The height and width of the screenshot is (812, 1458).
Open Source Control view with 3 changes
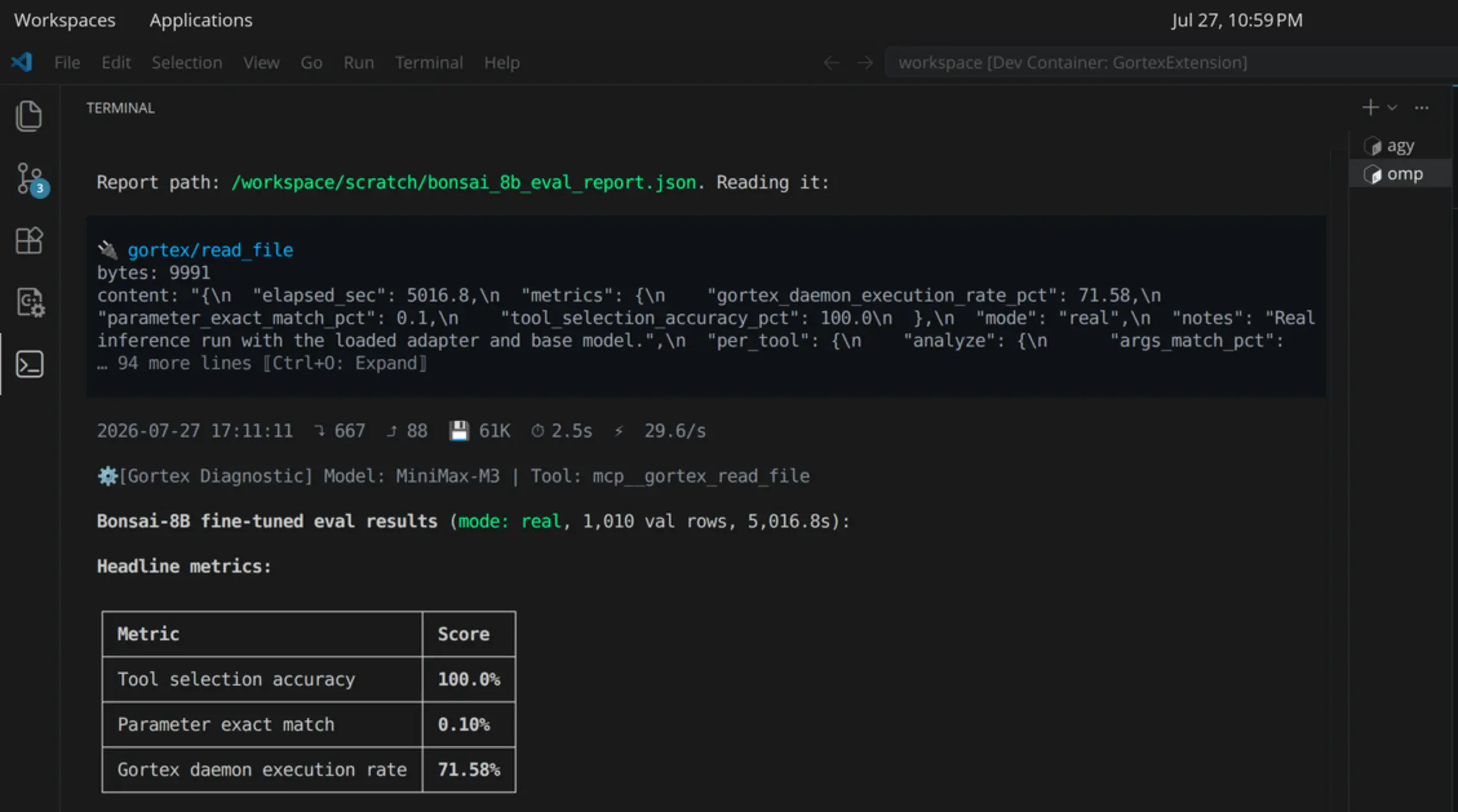(x=30, y=179)
